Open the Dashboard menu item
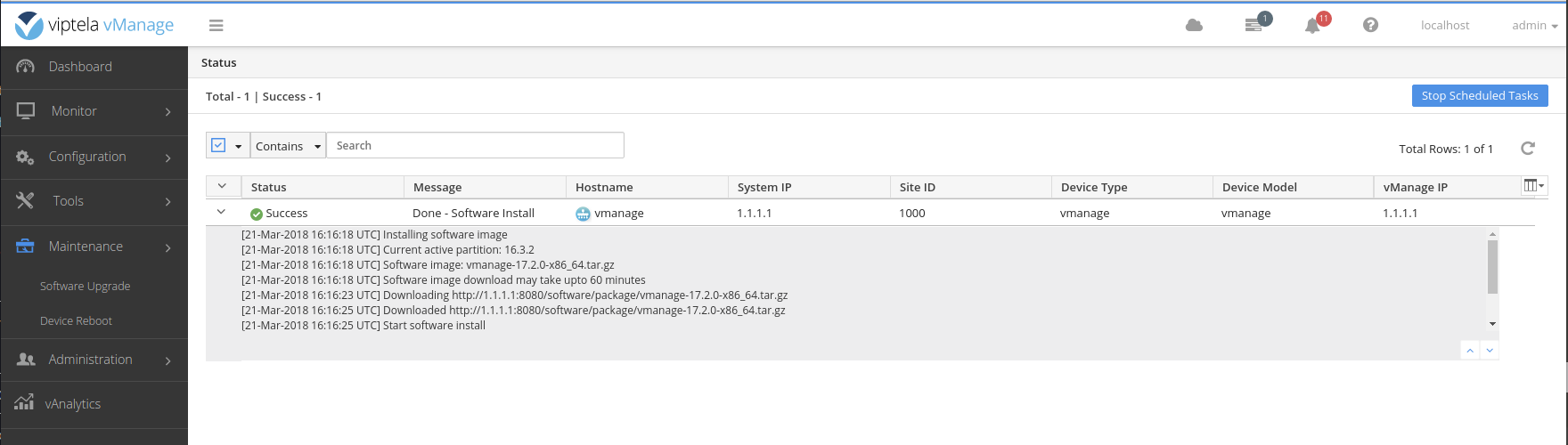 click(x=80, y=67)
